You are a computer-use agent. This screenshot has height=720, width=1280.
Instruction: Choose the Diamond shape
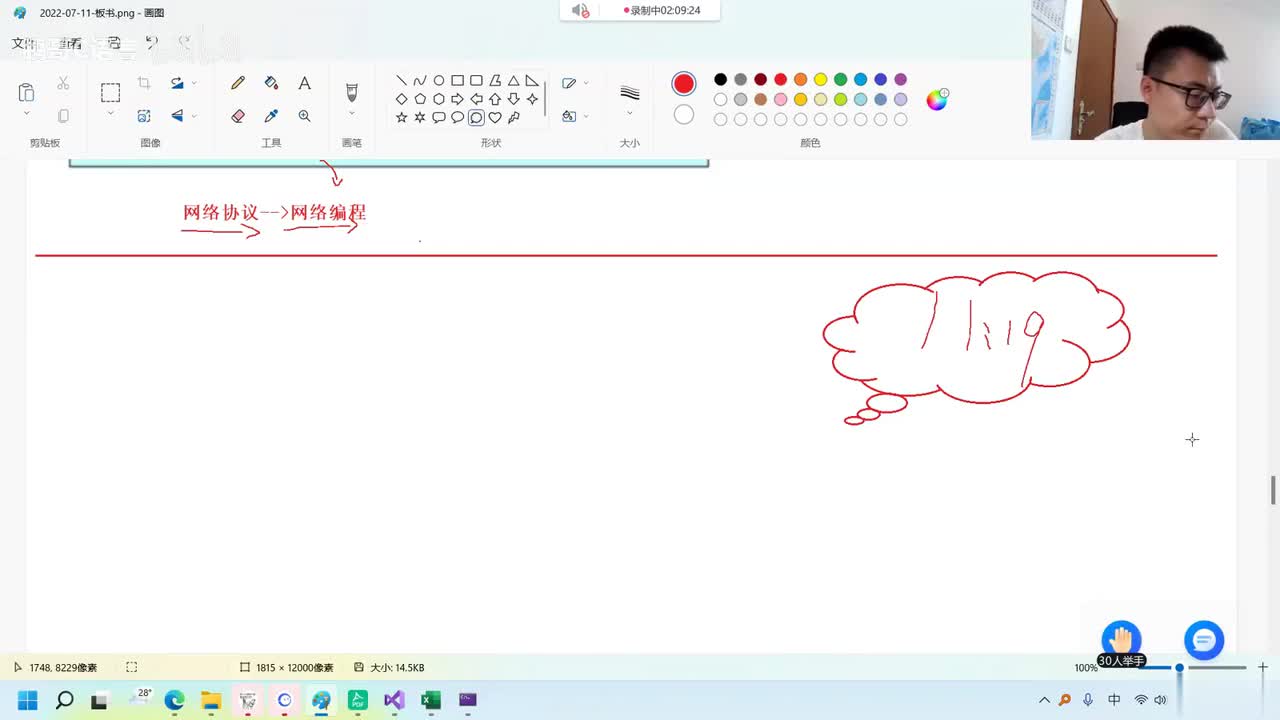pos(401,99)
